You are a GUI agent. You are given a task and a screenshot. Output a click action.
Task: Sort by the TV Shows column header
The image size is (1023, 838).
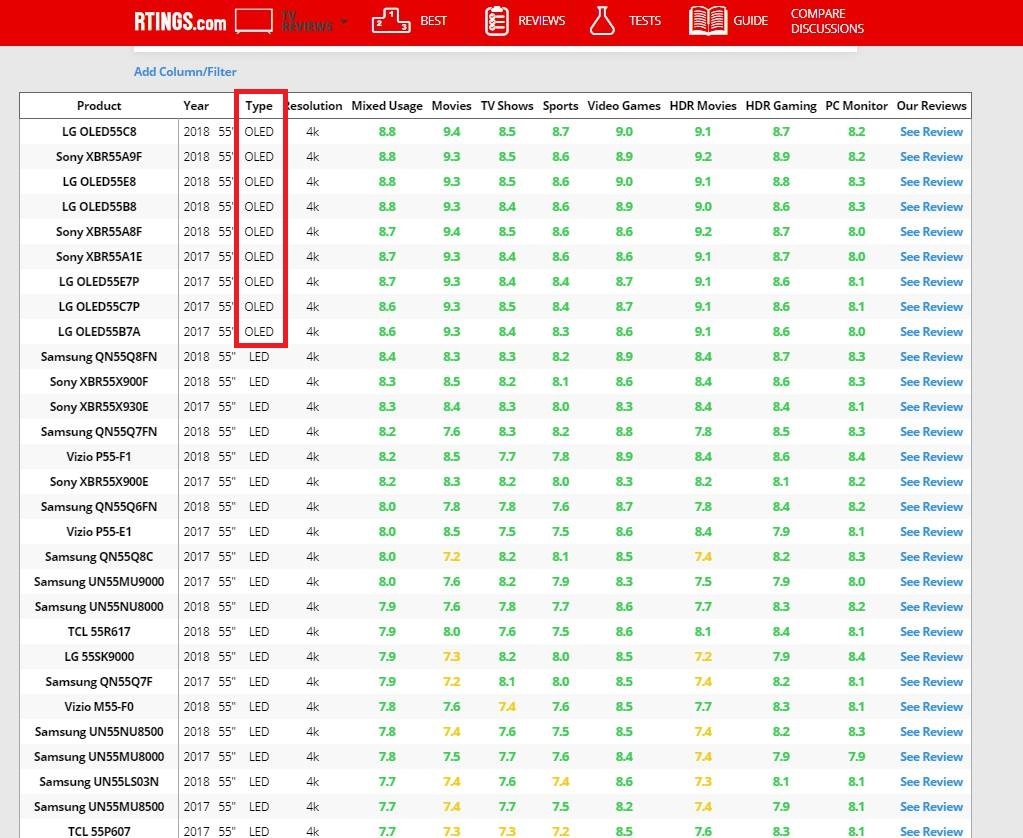click(507, 106)
